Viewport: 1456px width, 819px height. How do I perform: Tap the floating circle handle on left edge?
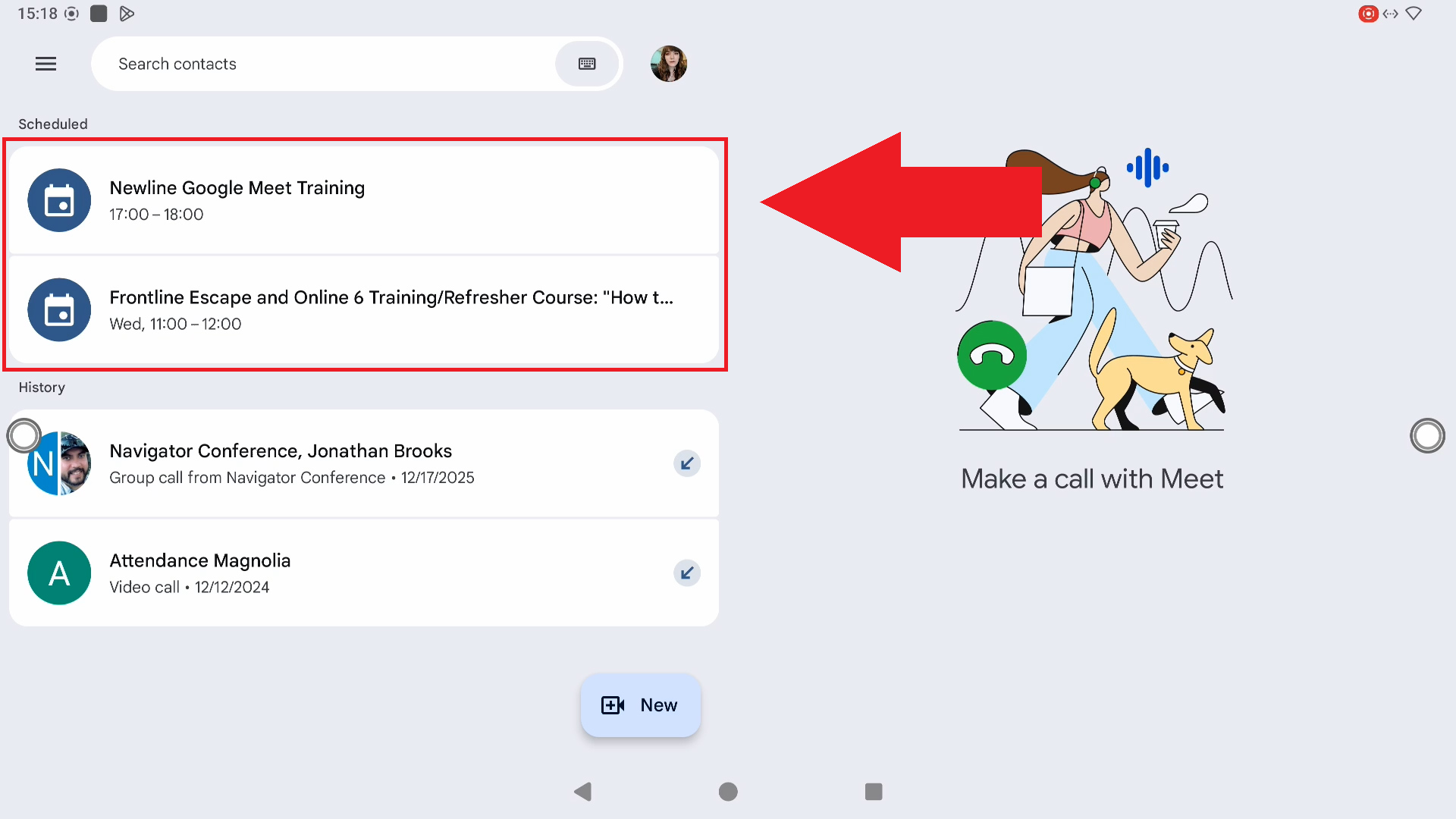click(24, 435)
